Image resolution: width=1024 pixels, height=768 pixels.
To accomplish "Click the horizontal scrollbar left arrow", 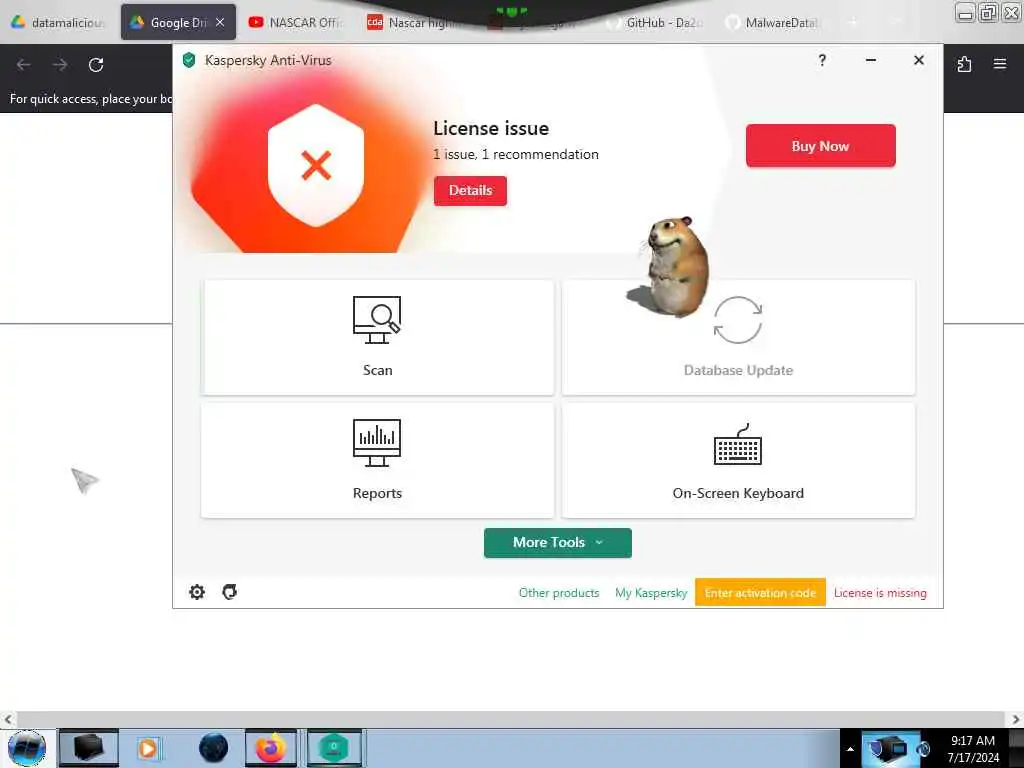I will (x=8, y=720).
